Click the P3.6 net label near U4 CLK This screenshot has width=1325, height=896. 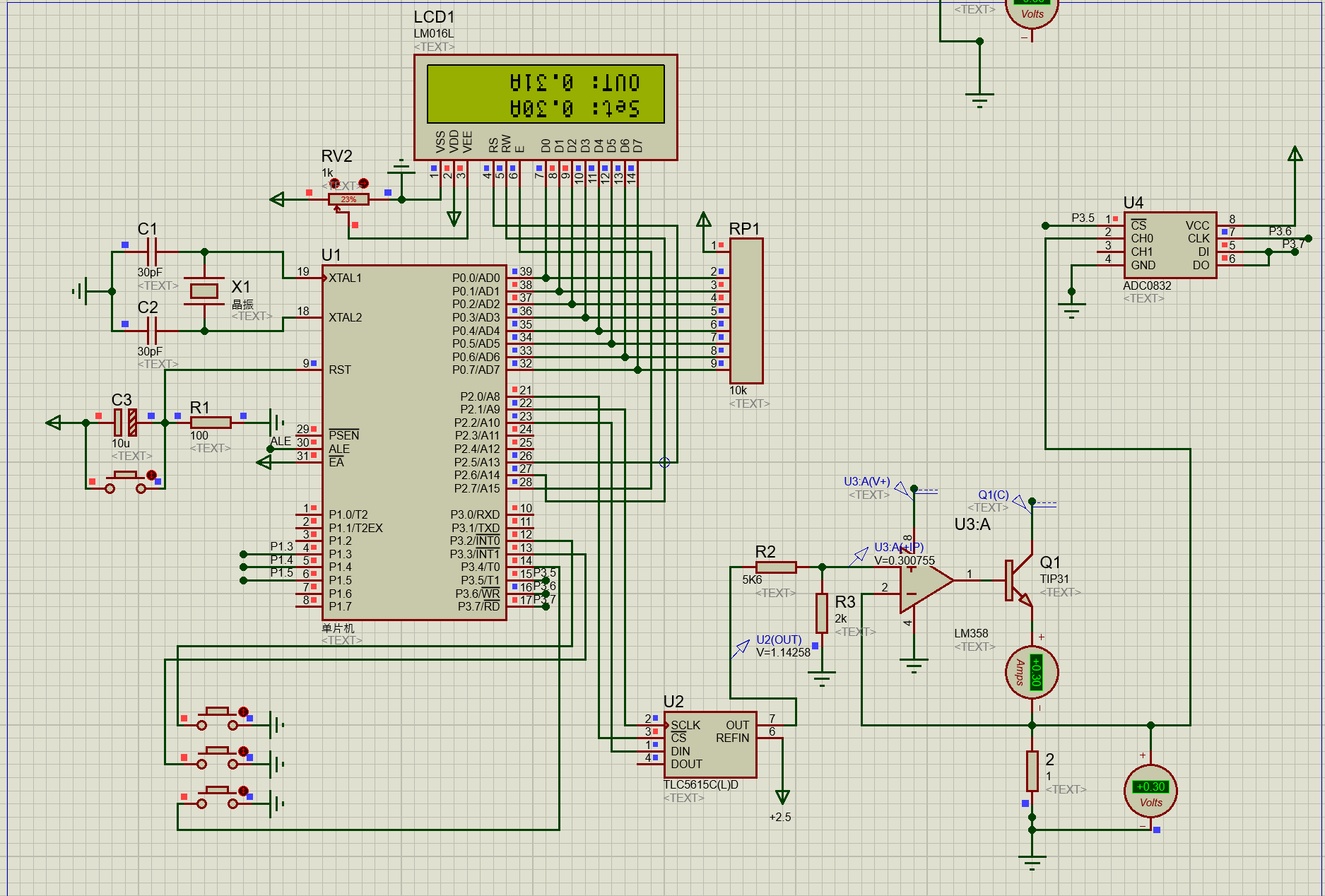(1280, 231)
